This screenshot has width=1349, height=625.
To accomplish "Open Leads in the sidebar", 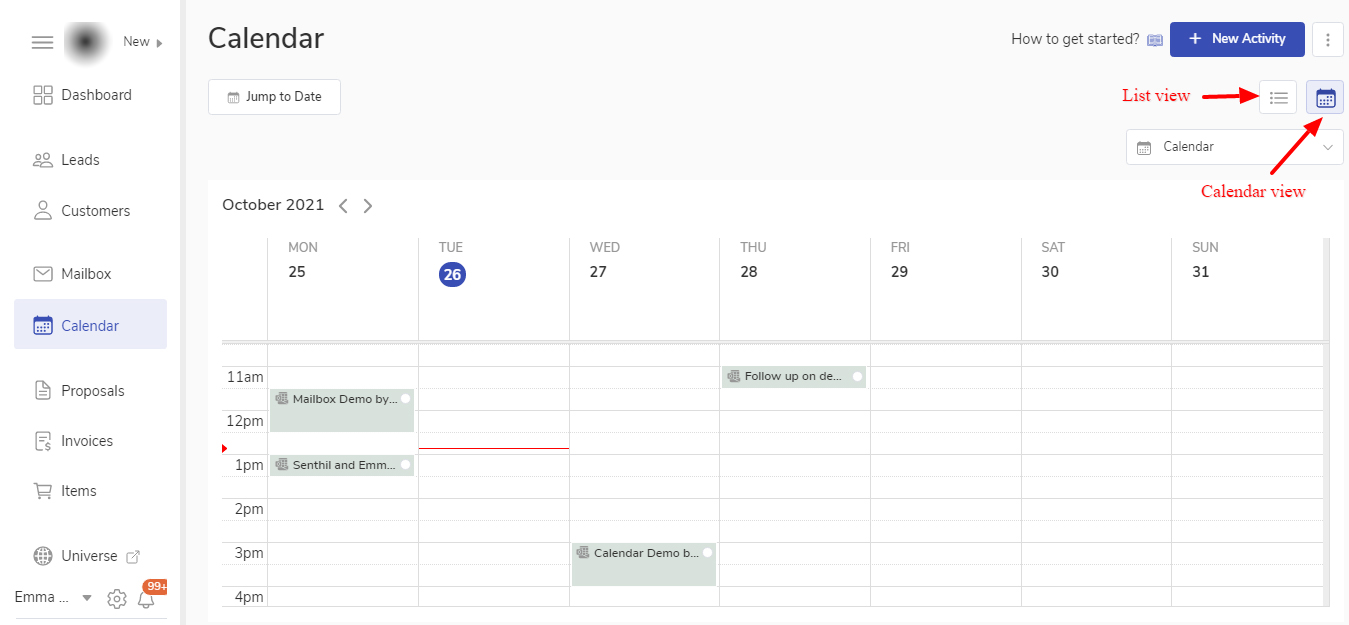I will coord(80,160).
